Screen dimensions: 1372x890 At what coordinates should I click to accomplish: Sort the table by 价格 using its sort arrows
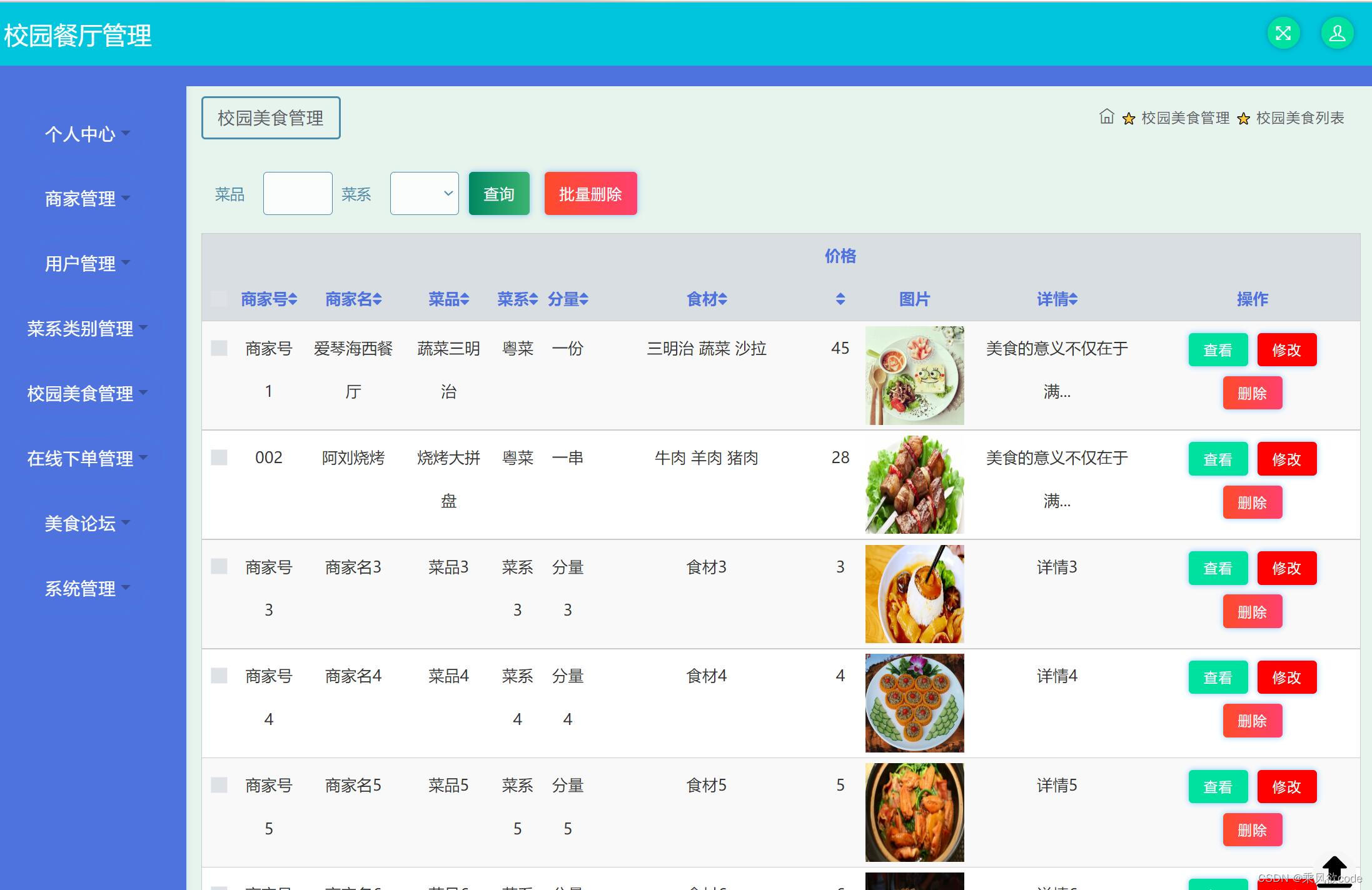coord(840,299)
